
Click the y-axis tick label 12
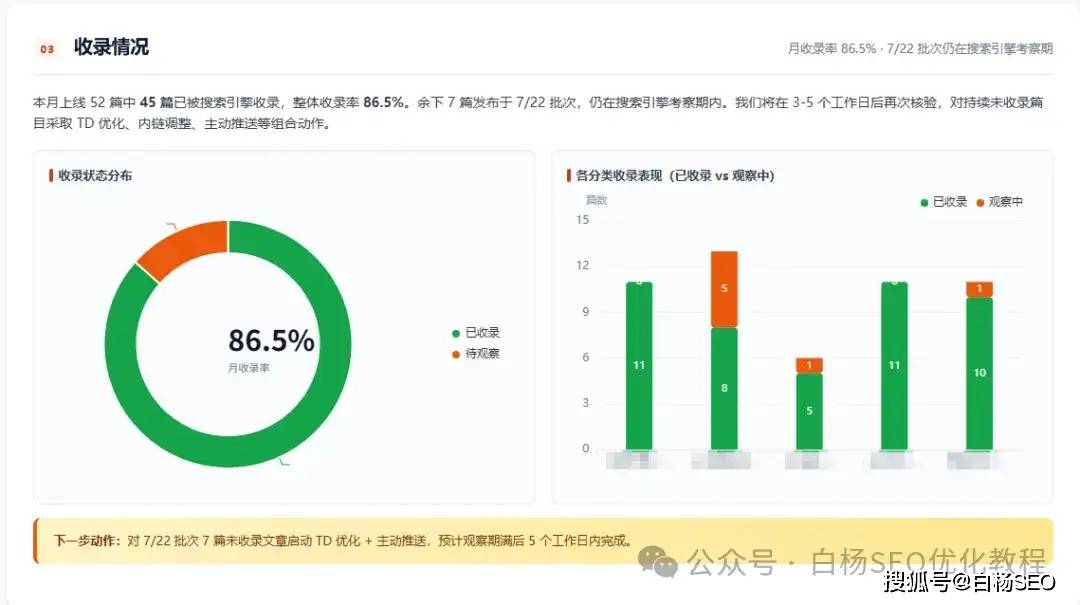[x=583, y=265]
